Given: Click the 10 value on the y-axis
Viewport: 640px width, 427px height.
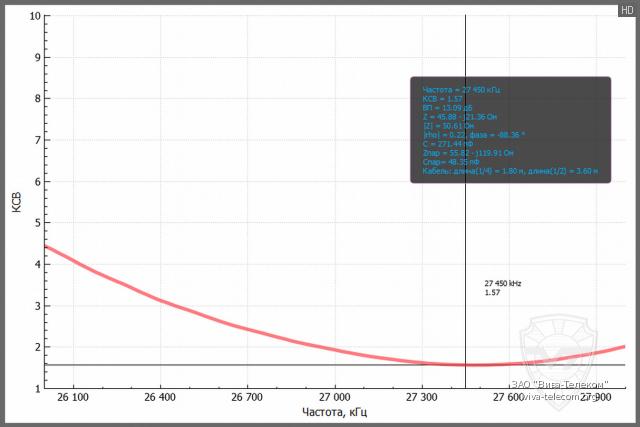Looking at the screenshot, I should coord(35,17).
